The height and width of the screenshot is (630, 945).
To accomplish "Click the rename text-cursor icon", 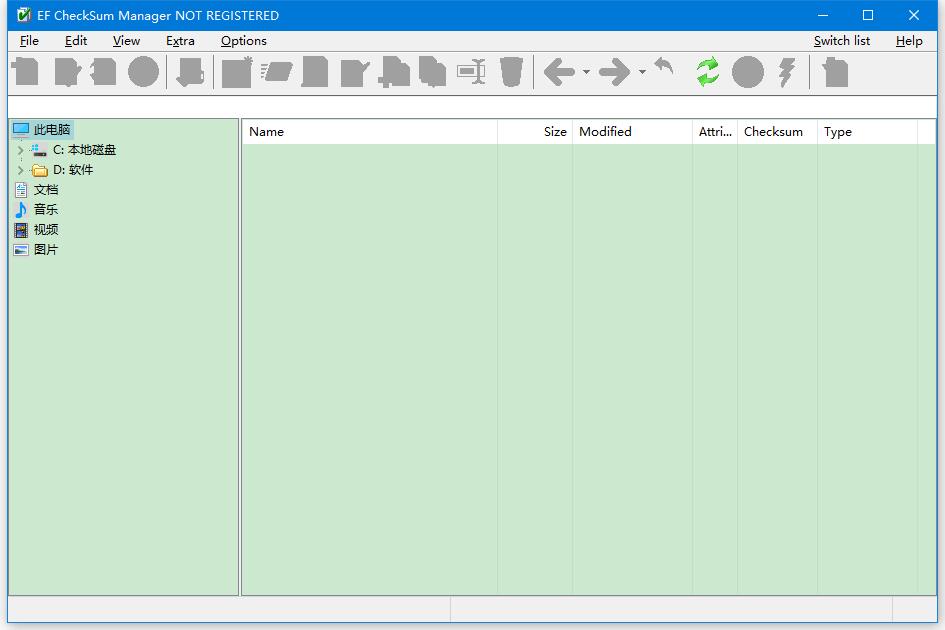I will tap(472, 72).
